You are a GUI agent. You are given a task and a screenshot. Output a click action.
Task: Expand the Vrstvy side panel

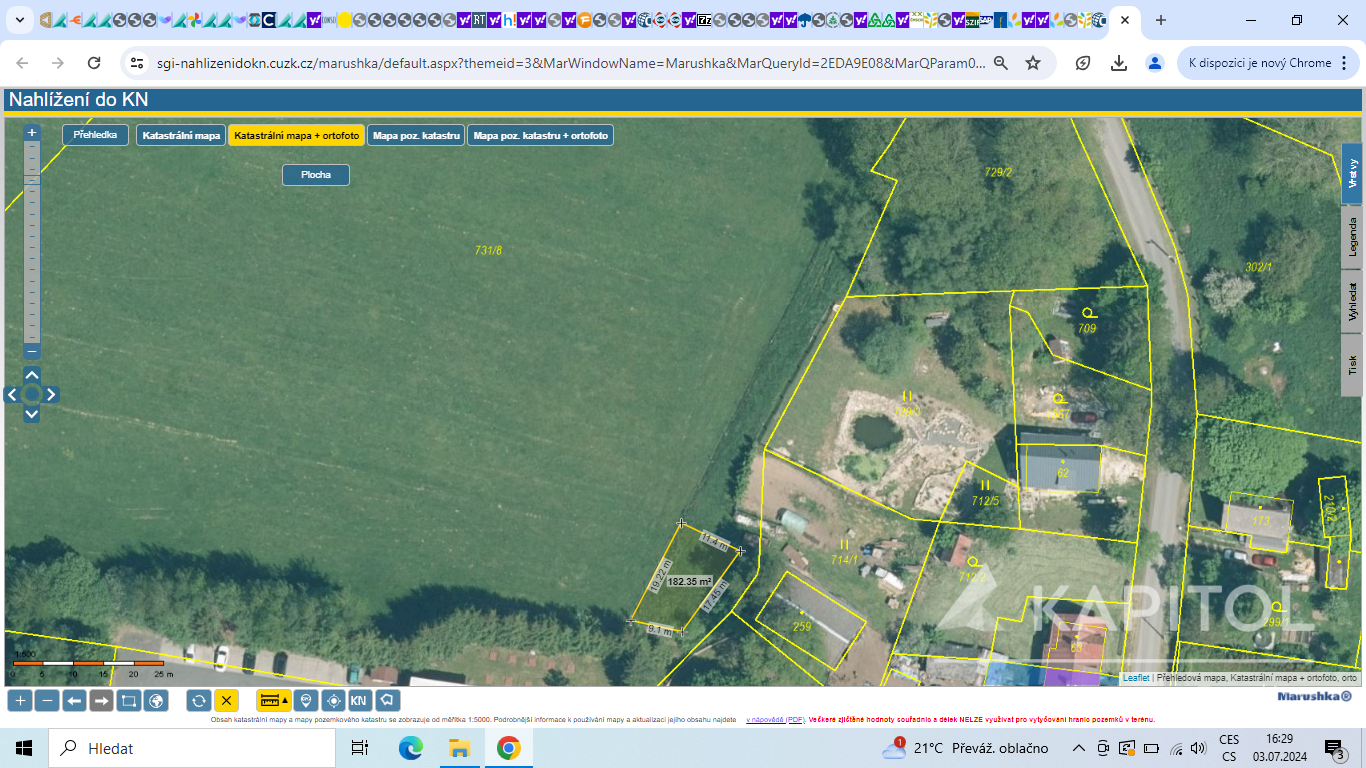(x=1352, y=174)
